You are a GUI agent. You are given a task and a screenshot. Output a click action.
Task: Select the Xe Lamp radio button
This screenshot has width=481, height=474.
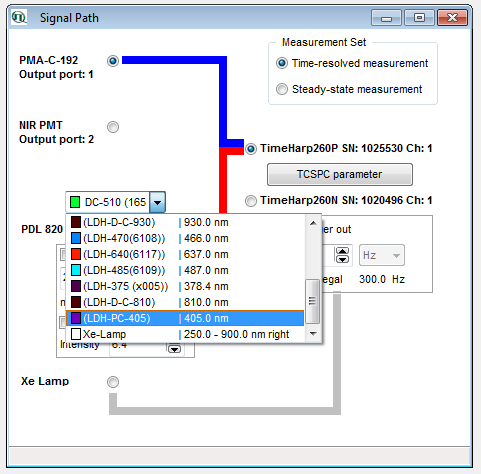coord(113,382)
